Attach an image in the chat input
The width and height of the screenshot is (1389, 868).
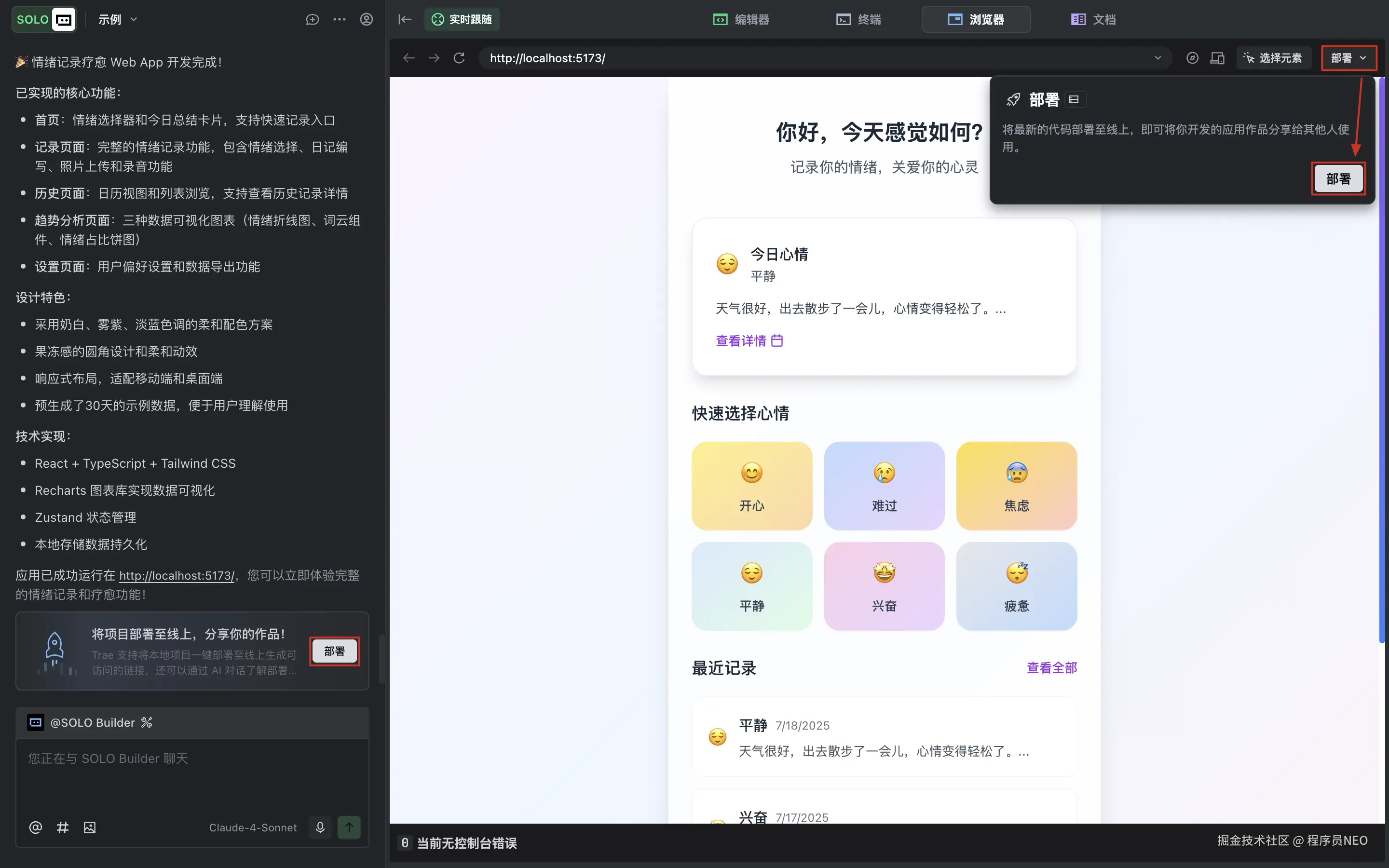pos(89,827)
